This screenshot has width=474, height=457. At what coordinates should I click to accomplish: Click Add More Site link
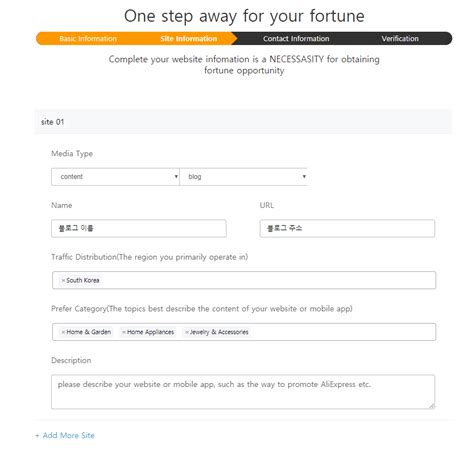(65, 435)
